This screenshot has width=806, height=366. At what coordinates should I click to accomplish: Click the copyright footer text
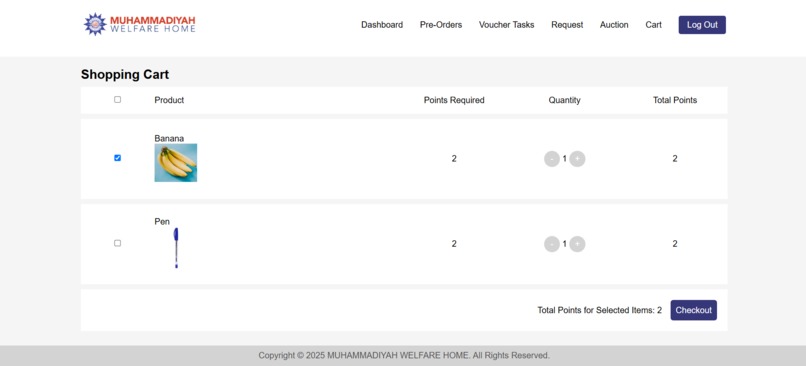404,355
